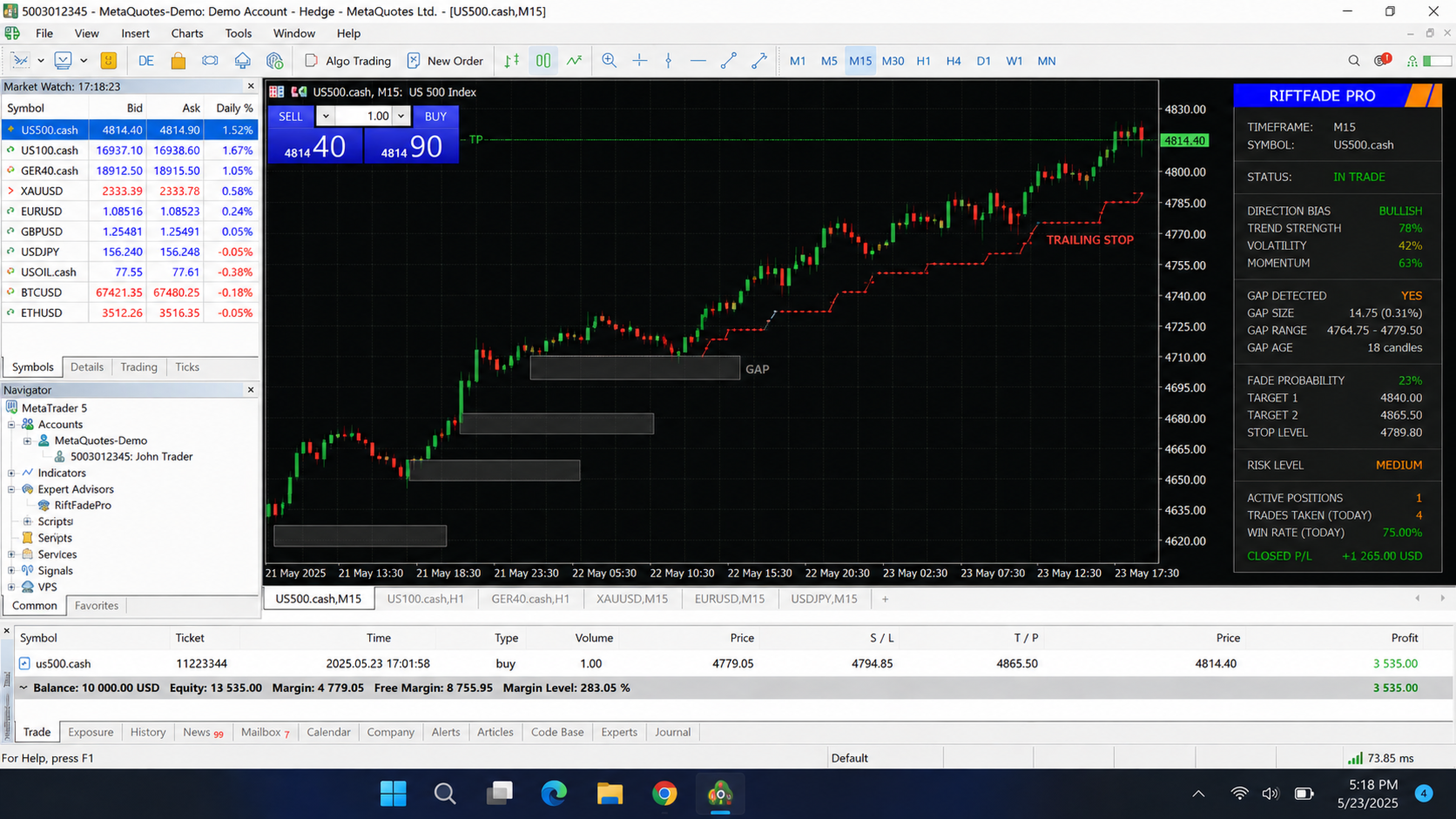Open search magnifier in toolbar
Viewport: 1456px width, 819px height.
(1354, 61)
